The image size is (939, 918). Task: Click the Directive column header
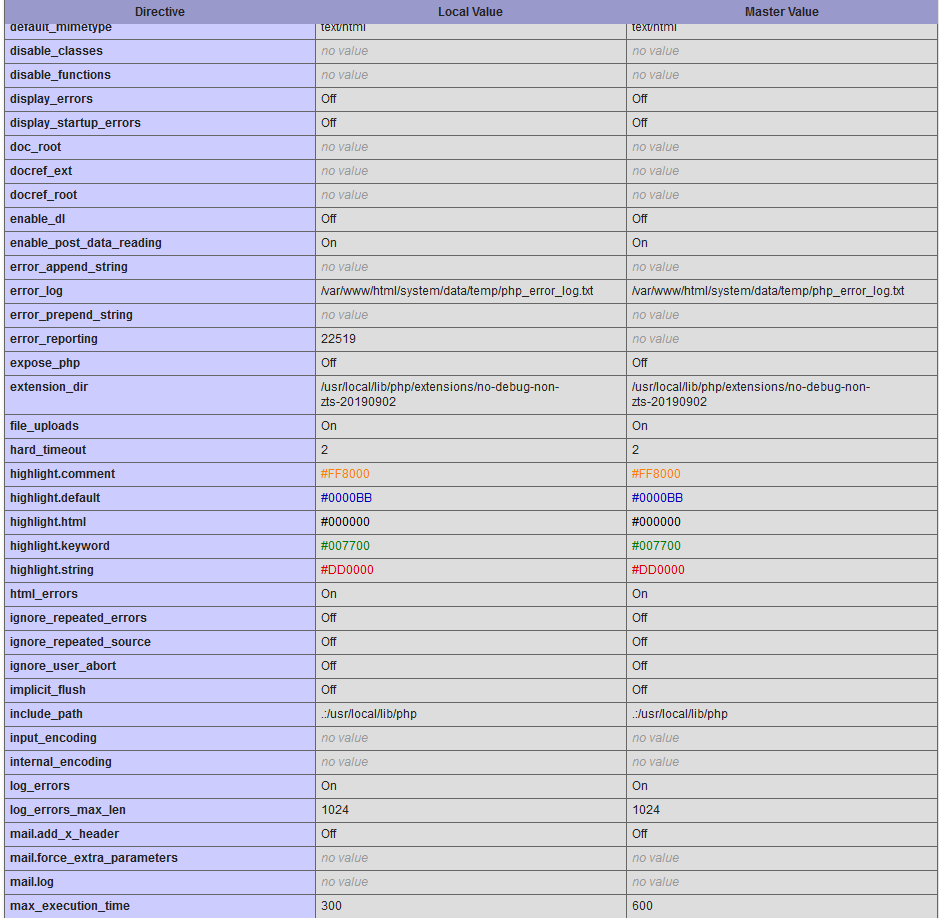(159, 12)
